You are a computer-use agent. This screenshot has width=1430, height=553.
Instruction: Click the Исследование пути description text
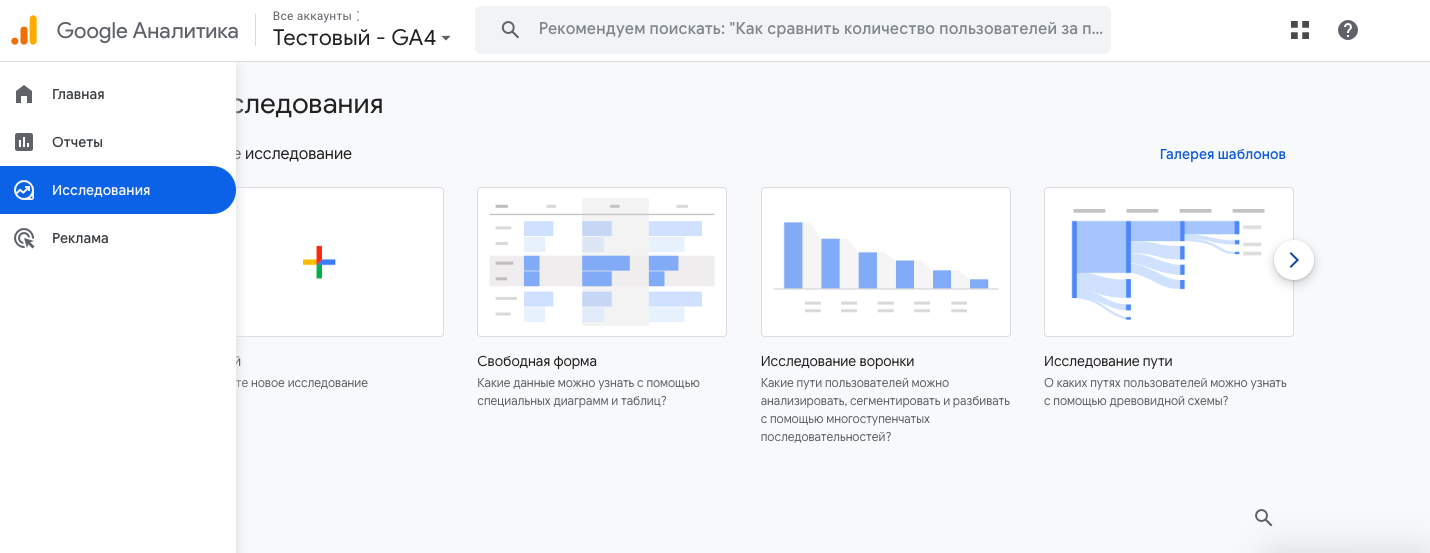click(1165, 392)
